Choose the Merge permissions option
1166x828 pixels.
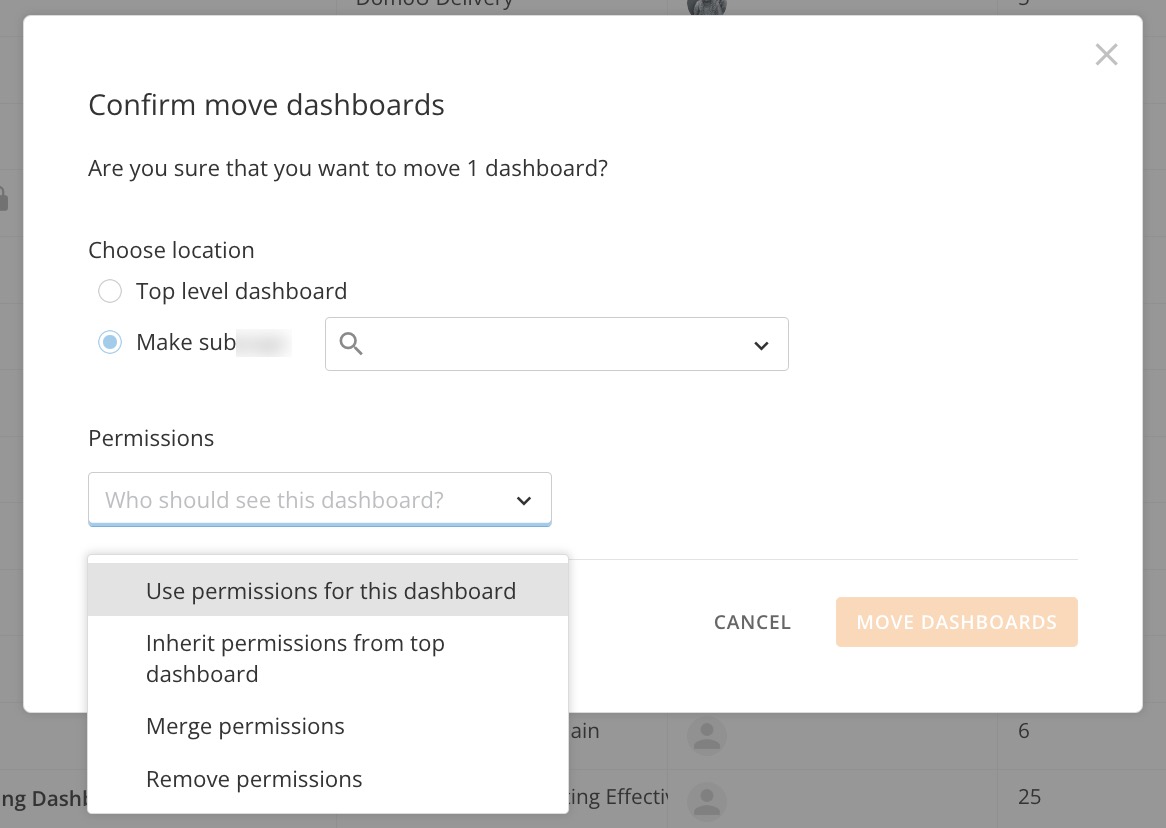[245, 726]
